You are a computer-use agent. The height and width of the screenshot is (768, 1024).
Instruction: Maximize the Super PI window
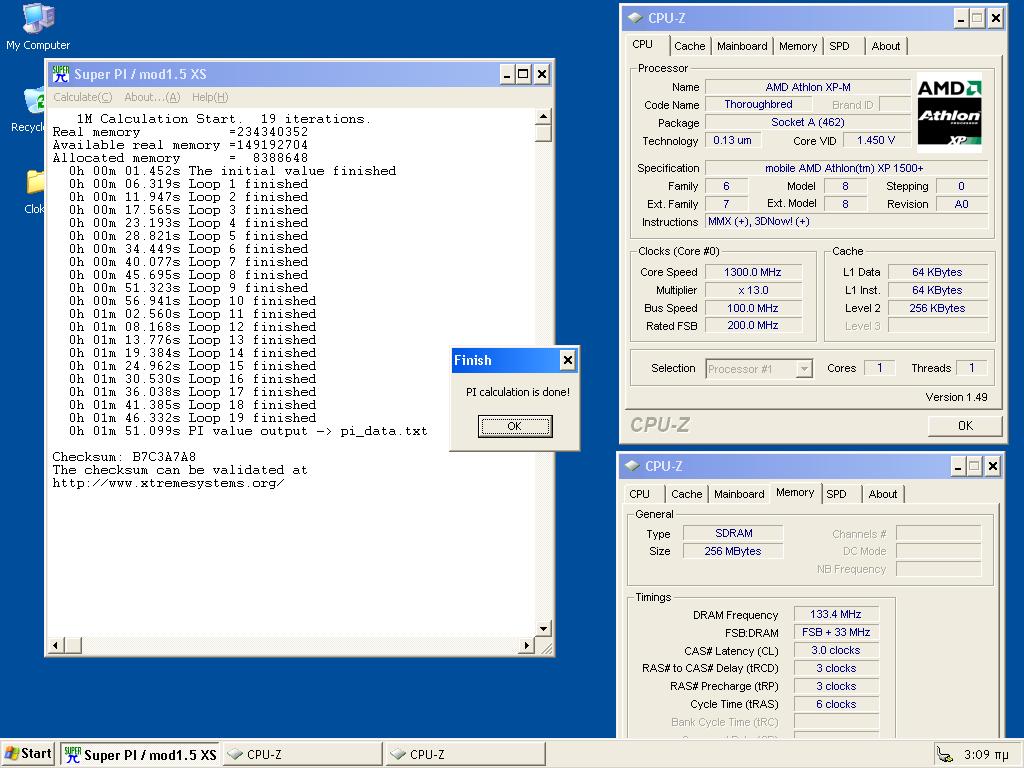[523, 74]
